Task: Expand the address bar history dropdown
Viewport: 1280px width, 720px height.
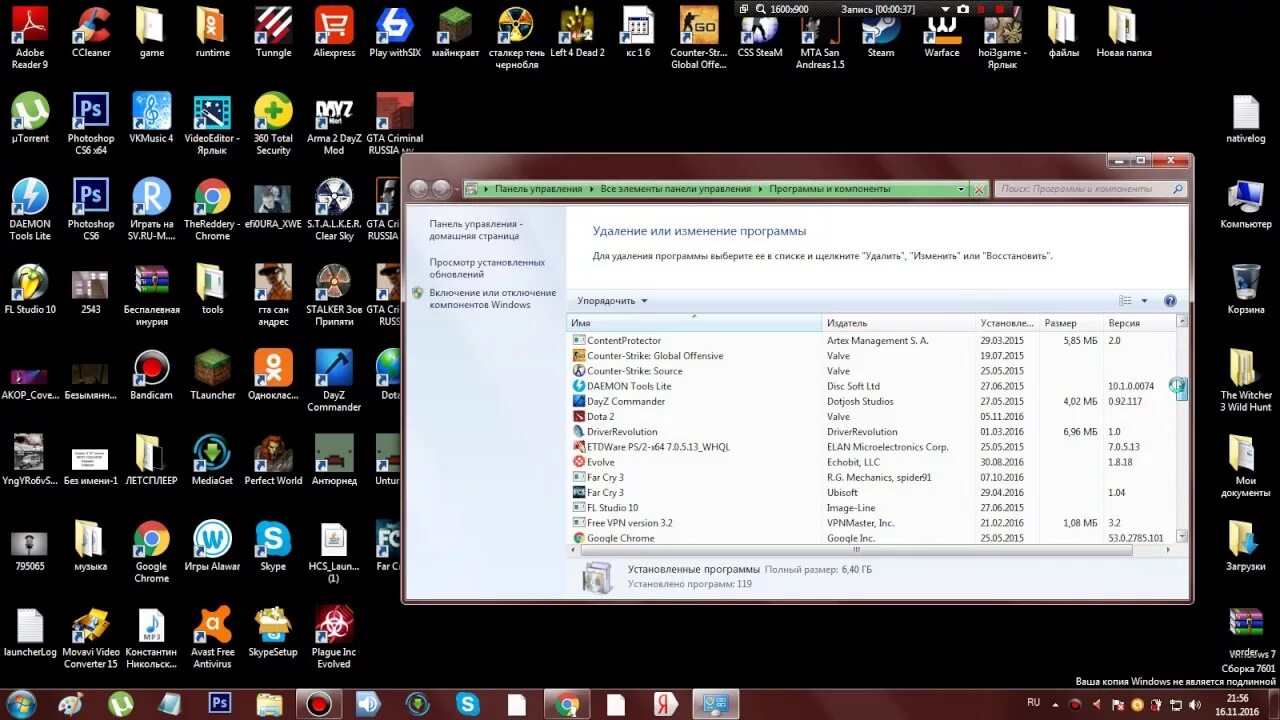Action: pyautogui.click(x=962, y=189)
